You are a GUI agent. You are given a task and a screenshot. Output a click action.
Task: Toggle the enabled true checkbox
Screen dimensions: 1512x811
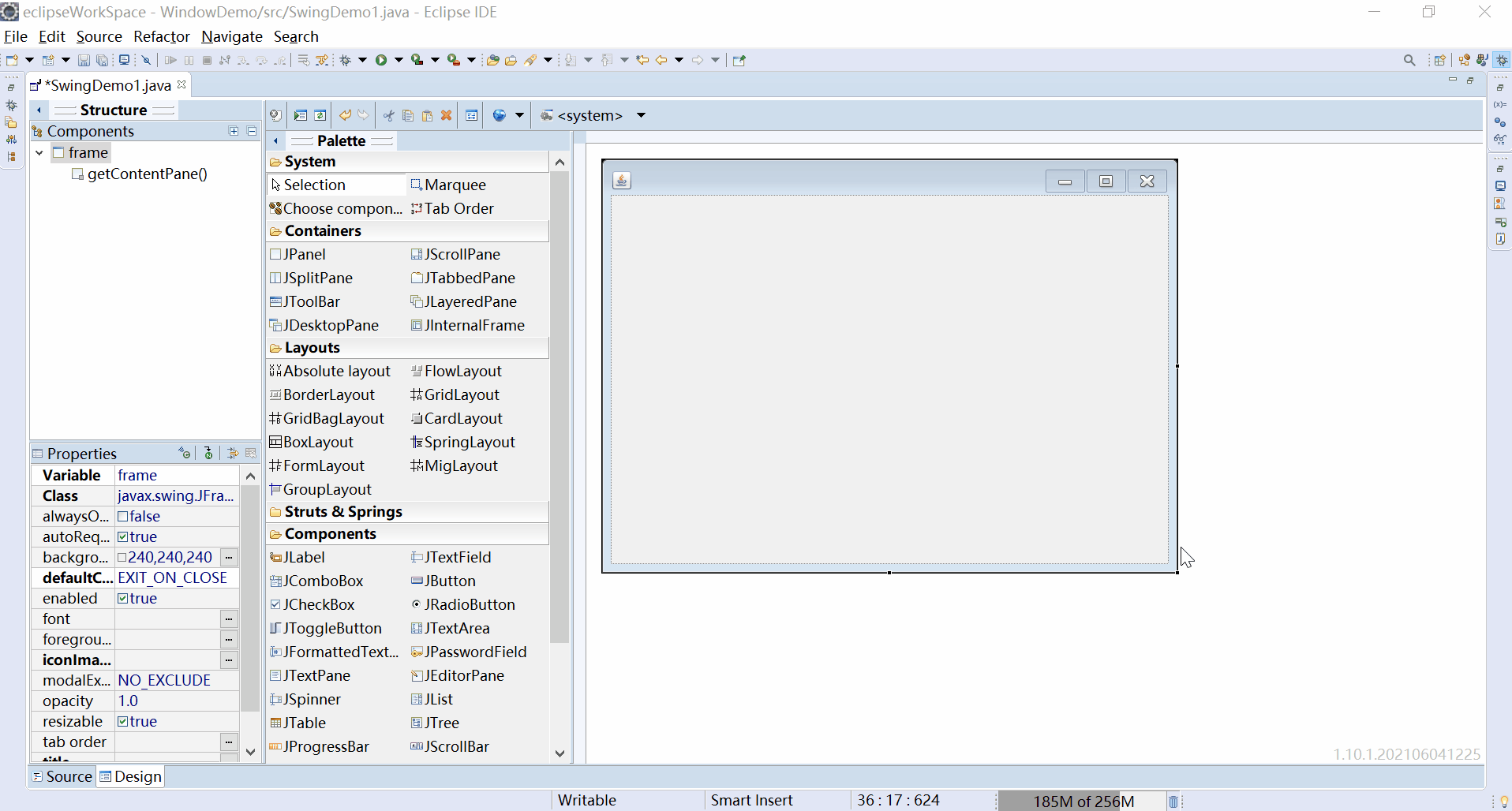122,599
